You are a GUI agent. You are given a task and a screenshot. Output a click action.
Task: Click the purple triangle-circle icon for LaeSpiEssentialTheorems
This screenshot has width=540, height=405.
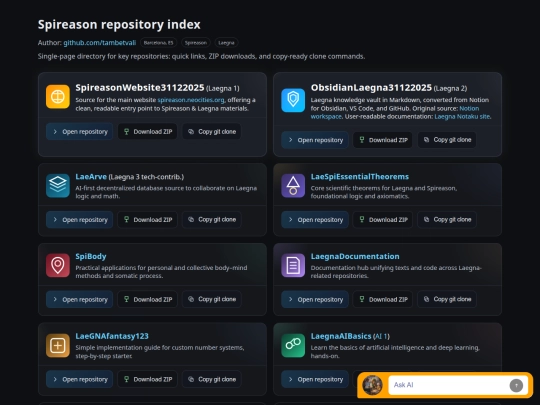(x=293, y=186)
